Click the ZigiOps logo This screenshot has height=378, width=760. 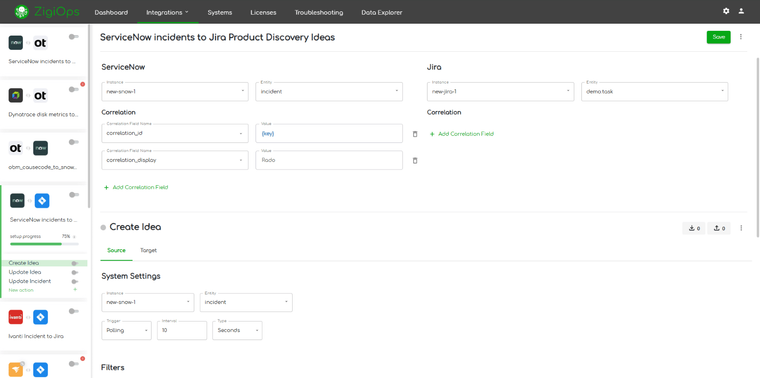pyautogui.click(x=47, y=12)
